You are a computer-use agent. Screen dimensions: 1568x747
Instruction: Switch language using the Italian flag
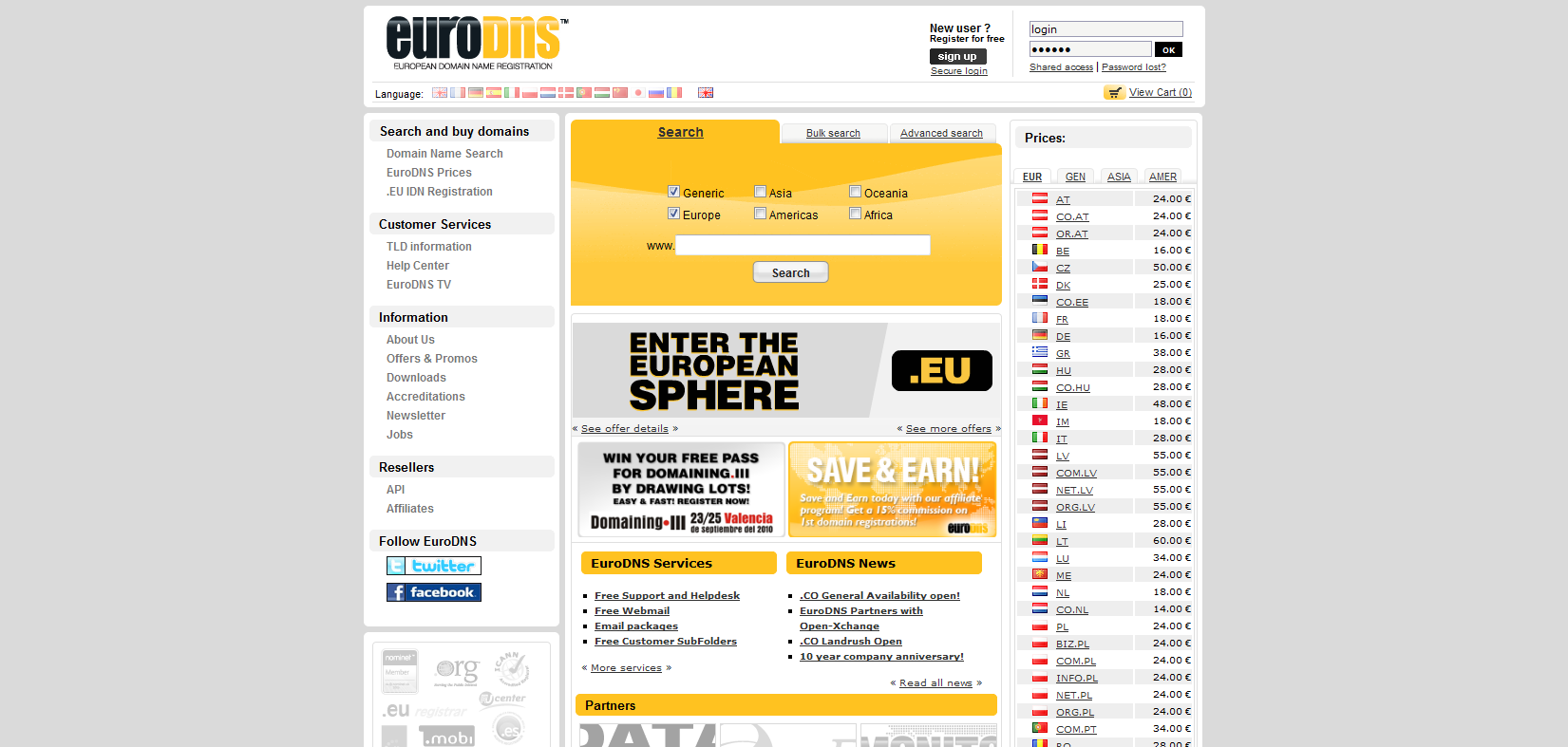pos(512,92)
